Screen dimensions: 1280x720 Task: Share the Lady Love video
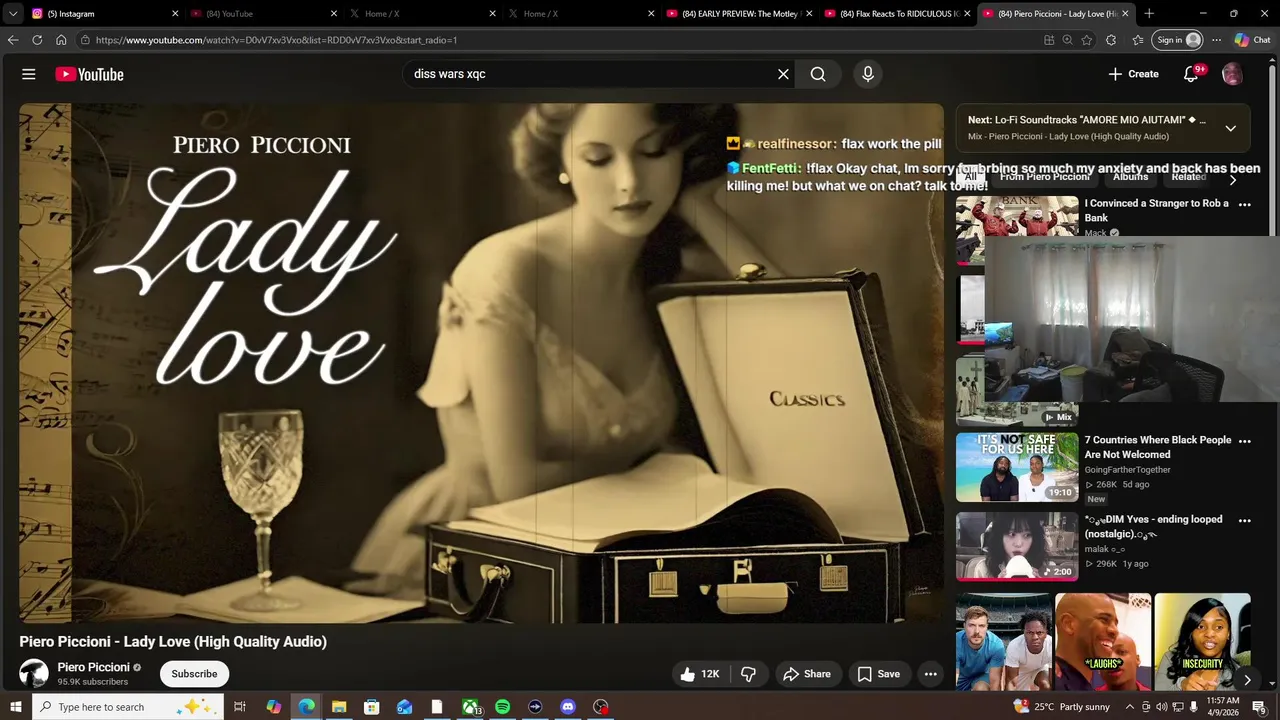coord(807,674)
